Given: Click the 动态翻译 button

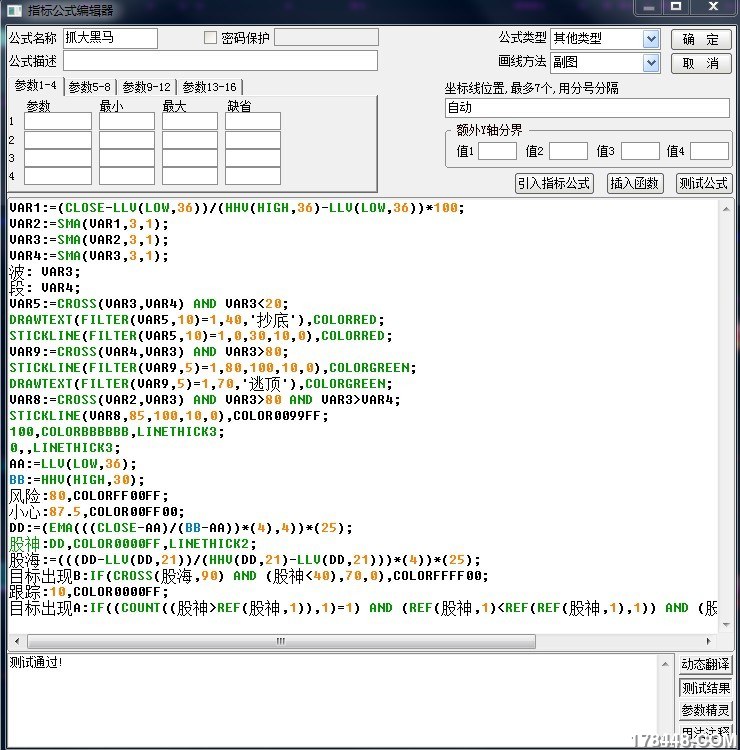Looking at the screenshot, I should click(x=706, y=664).
